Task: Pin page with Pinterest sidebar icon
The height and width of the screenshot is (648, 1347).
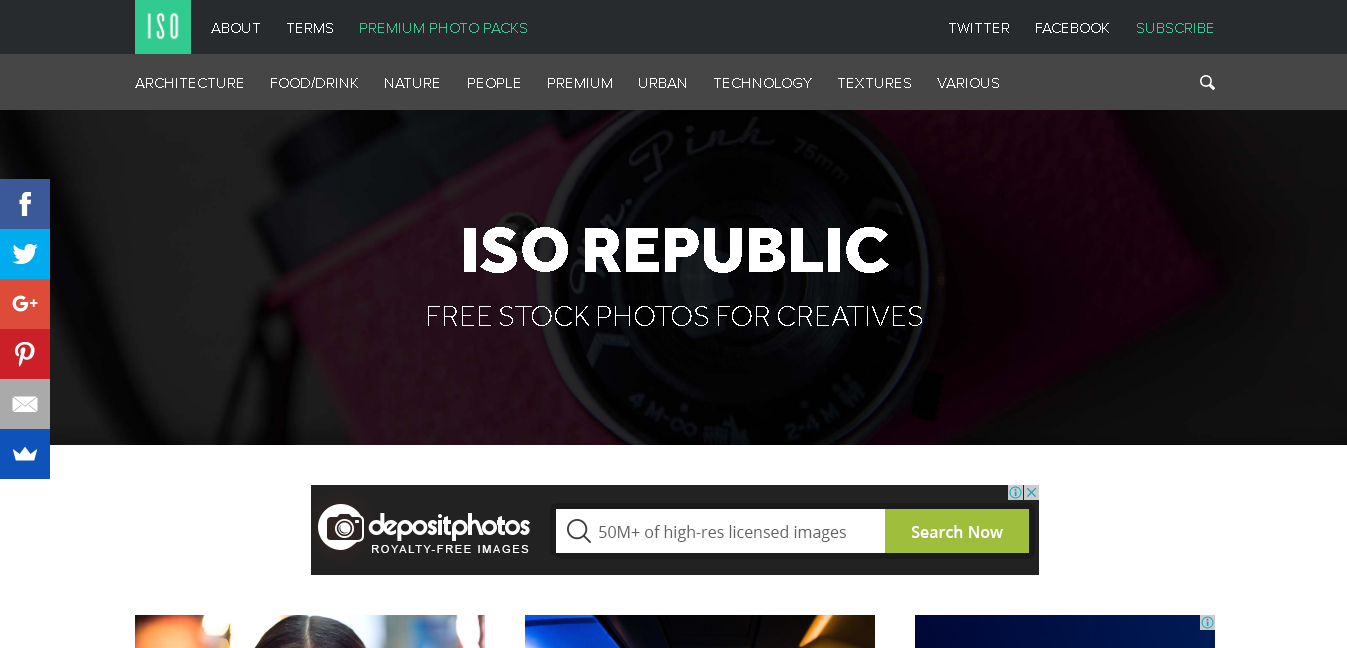Action: (x=25, y=354)
